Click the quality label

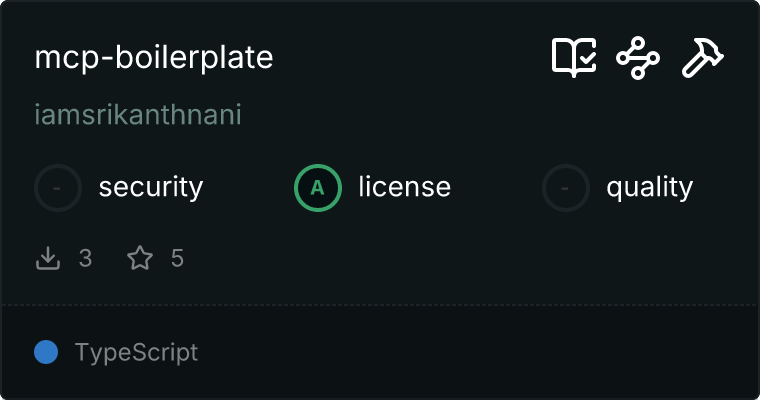coord(650,188)
